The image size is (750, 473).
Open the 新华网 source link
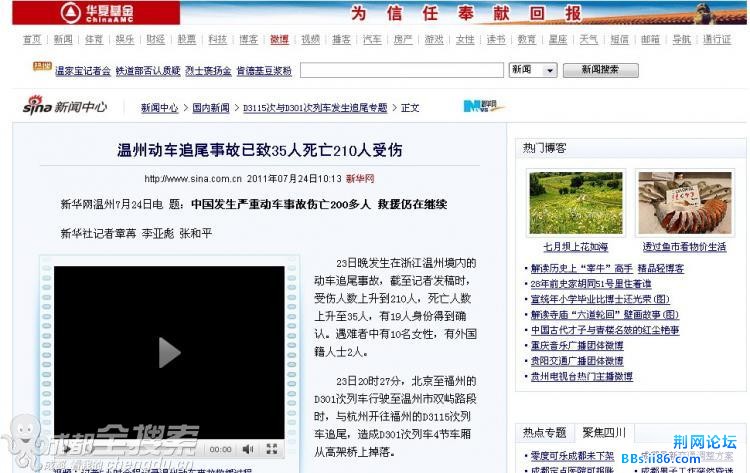[360, 179]
